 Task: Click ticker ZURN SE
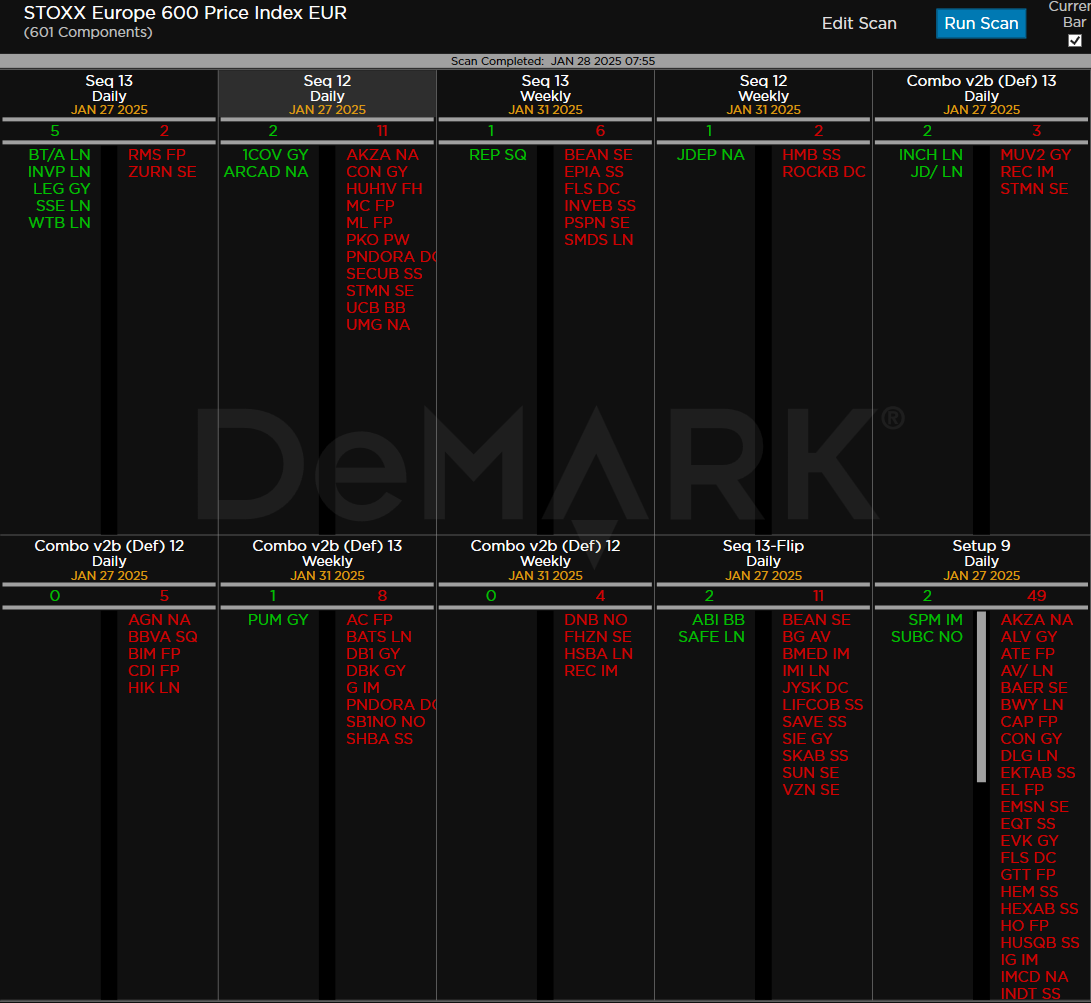tap(162, 172)
